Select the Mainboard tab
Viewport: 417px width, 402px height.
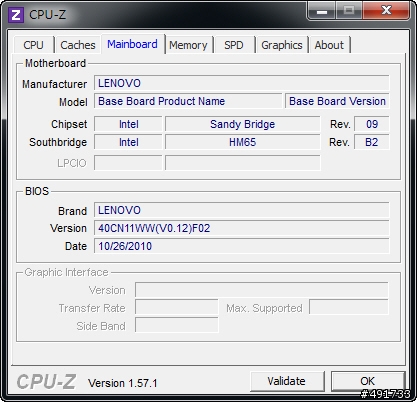(x=132, y=44)
